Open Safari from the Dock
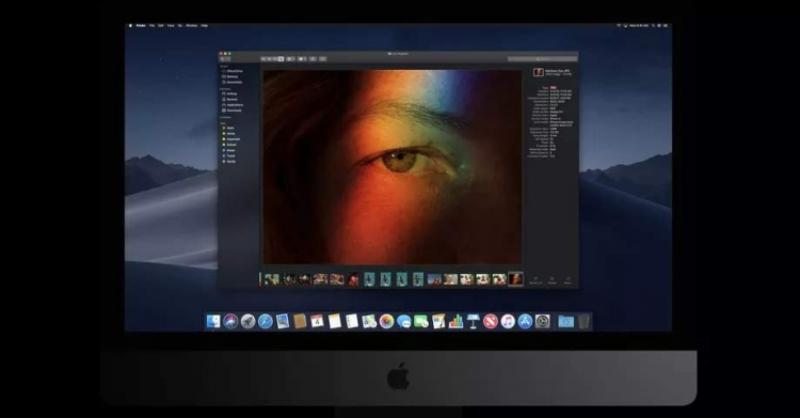The width and height of the screenshot is (800, 418). coord(264,321)
